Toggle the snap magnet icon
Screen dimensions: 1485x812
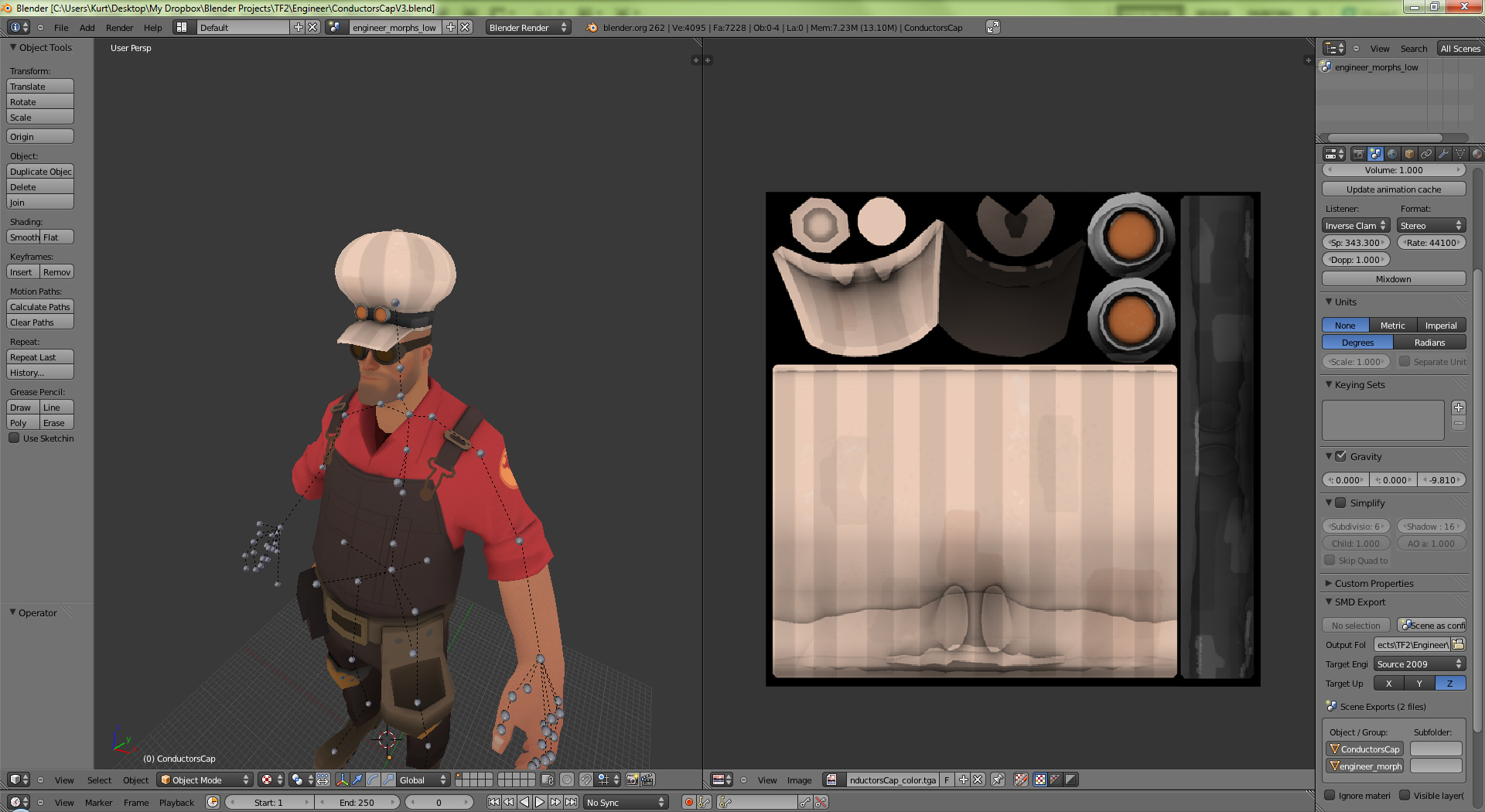pyautogui.click(x=587, y=780)
